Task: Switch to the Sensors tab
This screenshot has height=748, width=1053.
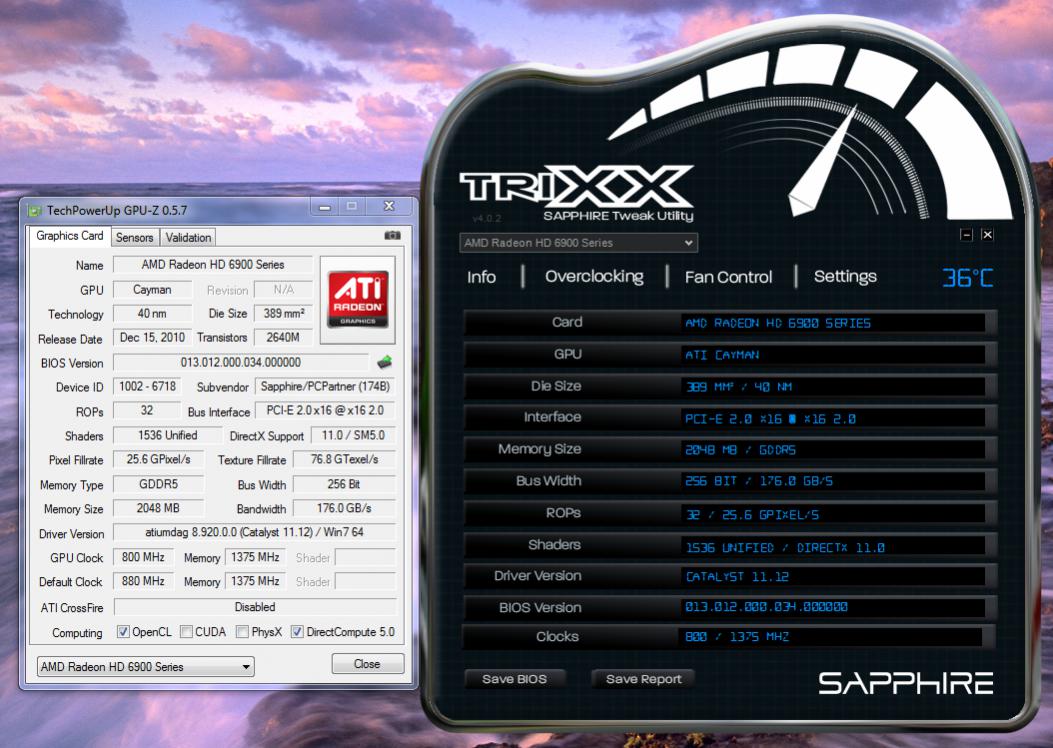Action: click(x=134, y=238)
